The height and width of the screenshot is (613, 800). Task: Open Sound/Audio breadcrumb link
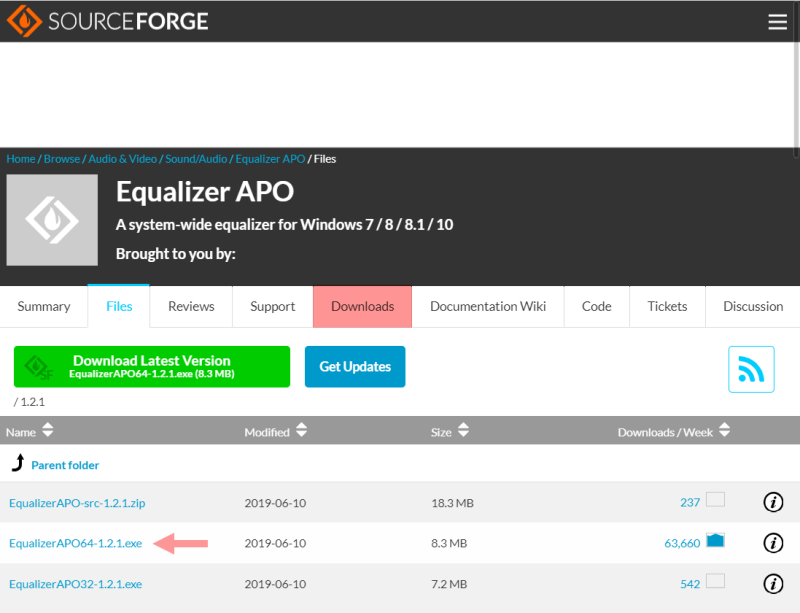(x=196, y=159)
